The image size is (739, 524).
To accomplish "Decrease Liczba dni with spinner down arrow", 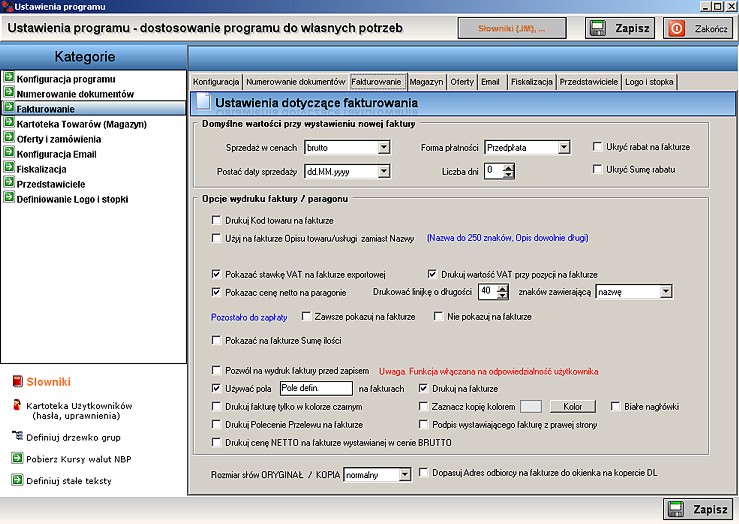I will pos(508,174).
